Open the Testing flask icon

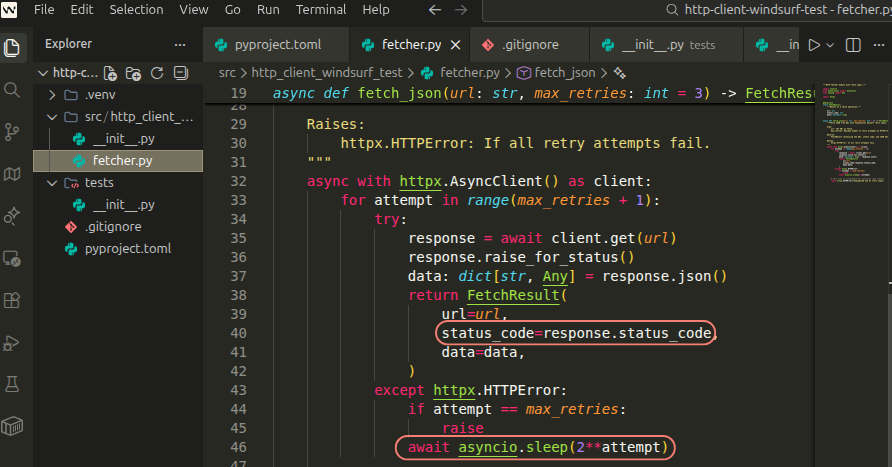pos(12,385)
